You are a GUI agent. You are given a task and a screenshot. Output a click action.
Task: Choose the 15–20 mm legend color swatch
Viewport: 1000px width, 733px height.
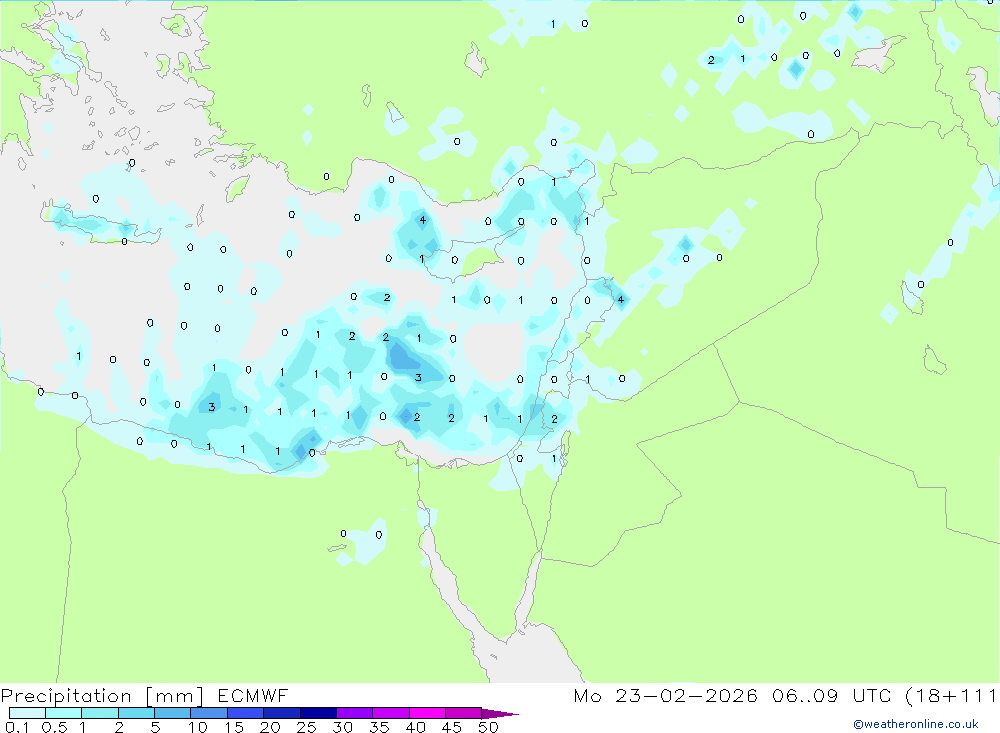click(245, 713)
